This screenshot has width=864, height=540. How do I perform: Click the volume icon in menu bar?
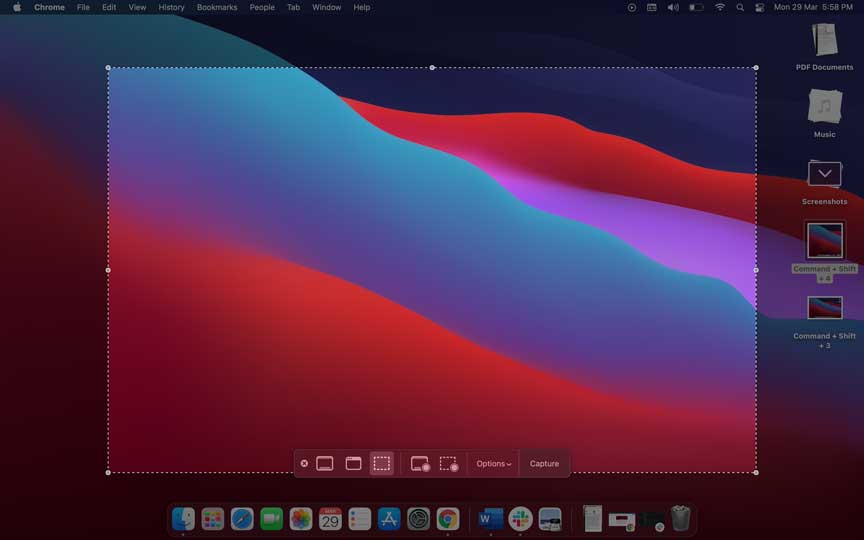click(673, 7)
